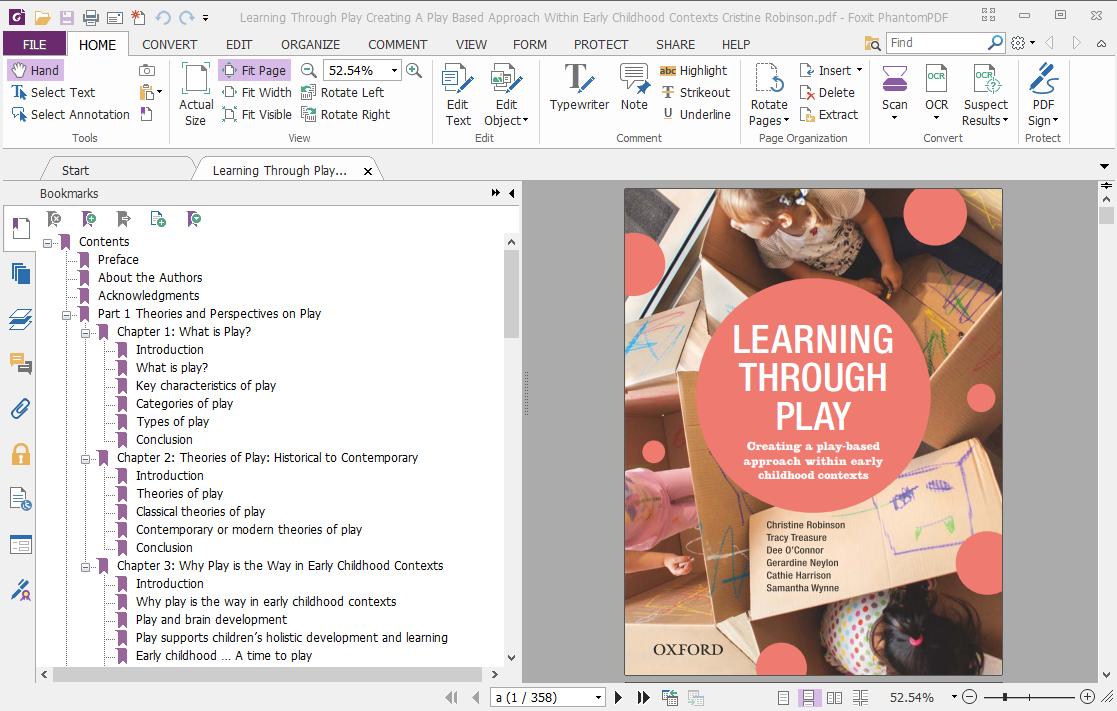Click Delete pages
The image size is (1117, 711).
click(x=827, y=92)
